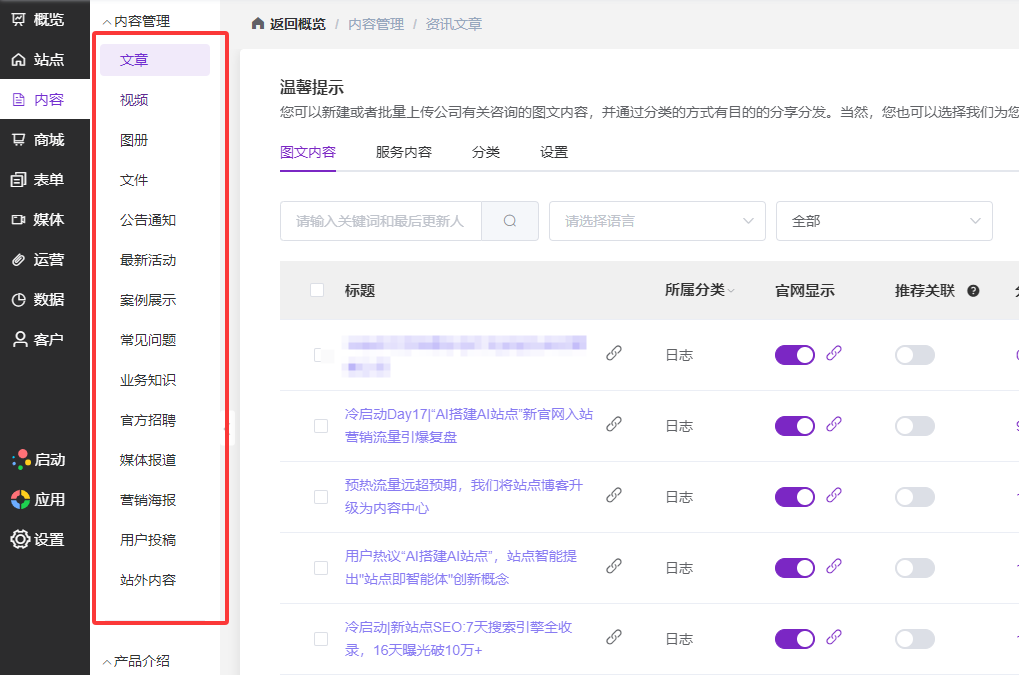This screenshot has height=675, width=1019.
Task: Check the box for 冷启动Day17 article
Action: (x=321, y=426)
